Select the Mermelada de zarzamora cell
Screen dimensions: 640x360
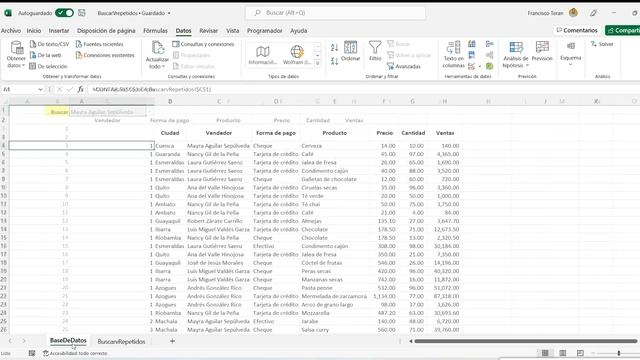334,296
